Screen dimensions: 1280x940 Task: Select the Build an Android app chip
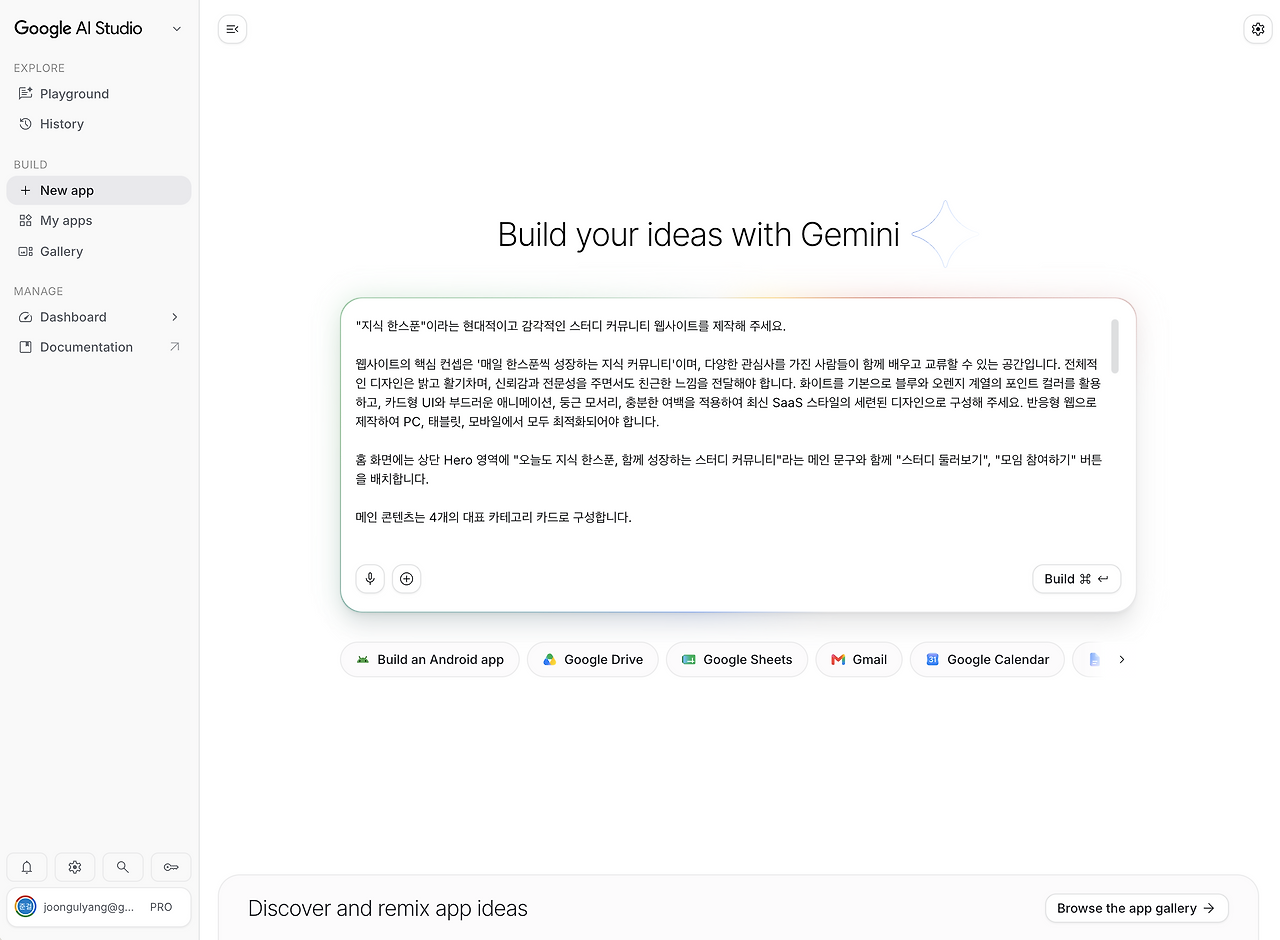click(x=430, y=660)
